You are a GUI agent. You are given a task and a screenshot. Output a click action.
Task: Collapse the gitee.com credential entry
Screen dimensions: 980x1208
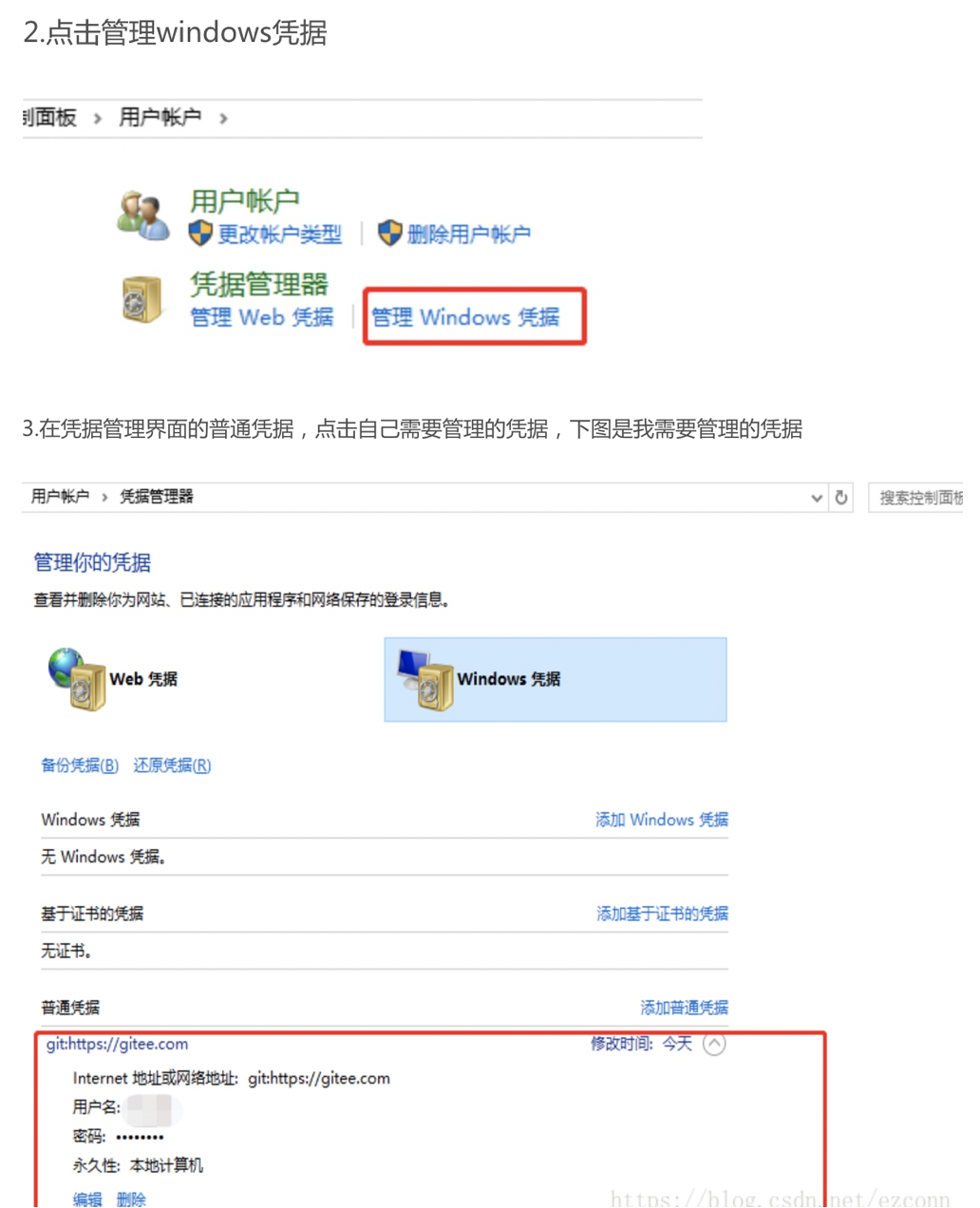(x=714, y=1044)
